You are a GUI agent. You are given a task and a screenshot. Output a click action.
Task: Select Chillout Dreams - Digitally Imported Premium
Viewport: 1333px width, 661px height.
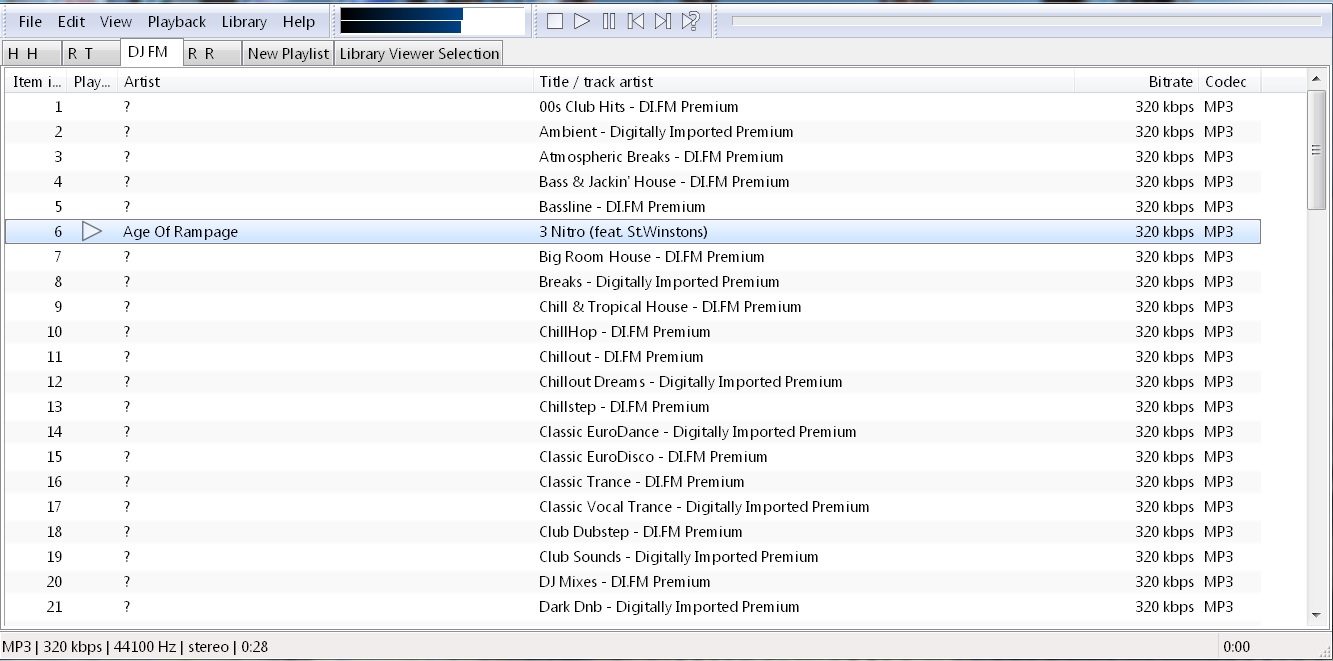[x=633, y=382]
